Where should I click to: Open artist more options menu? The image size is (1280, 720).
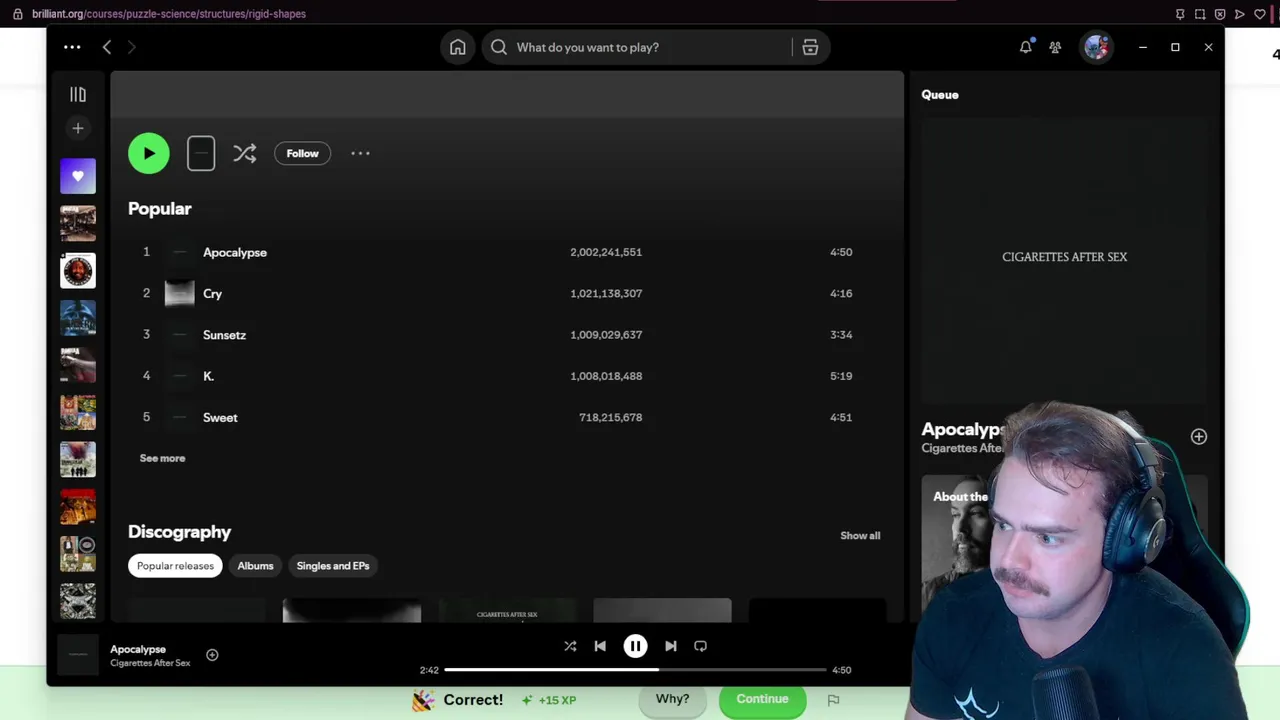point(360,153)
